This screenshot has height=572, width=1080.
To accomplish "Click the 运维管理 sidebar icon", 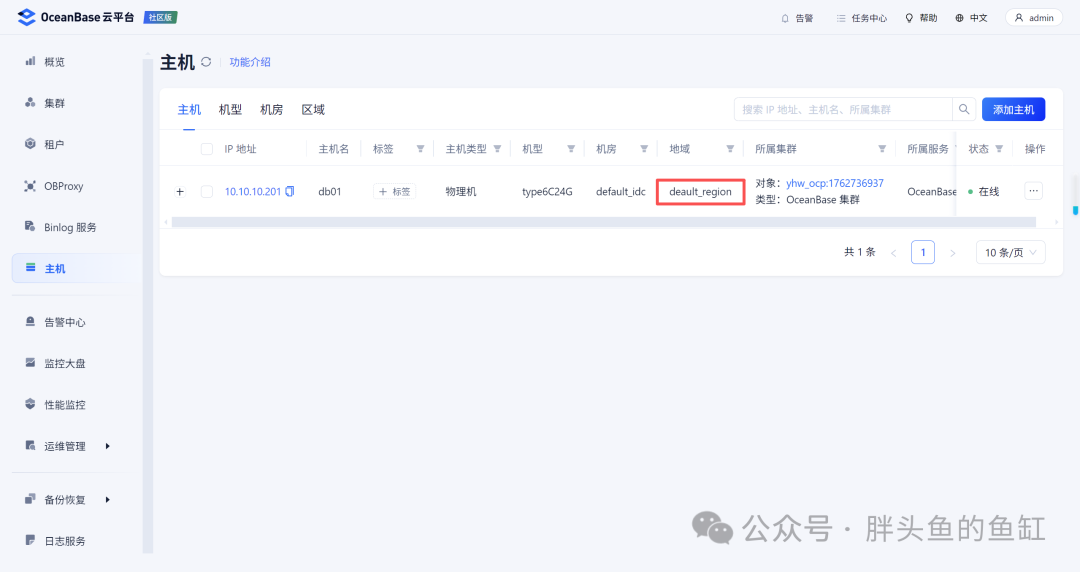I will click(x=30, y=445).
